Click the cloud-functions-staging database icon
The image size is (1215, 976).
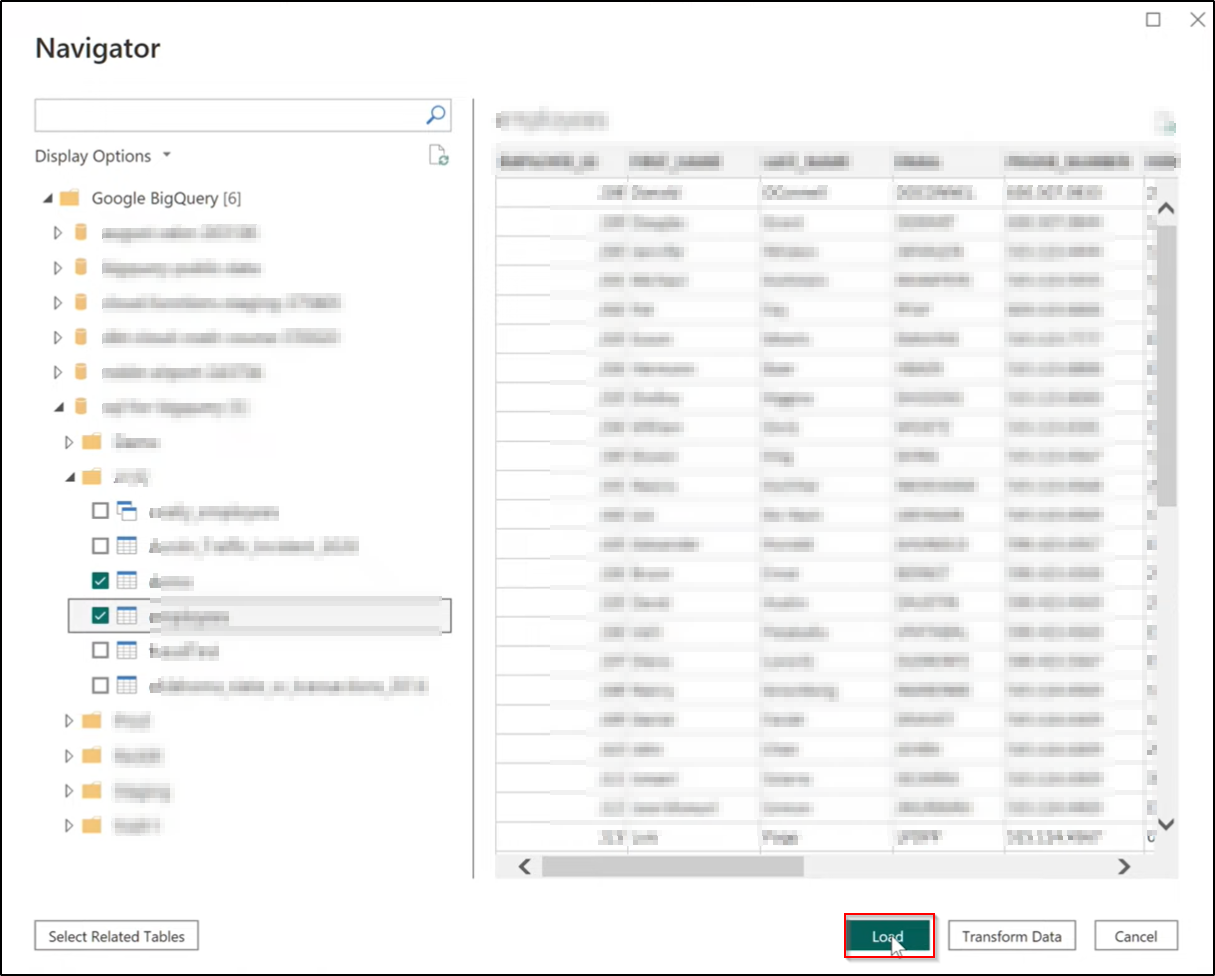[x=81, y=302]
